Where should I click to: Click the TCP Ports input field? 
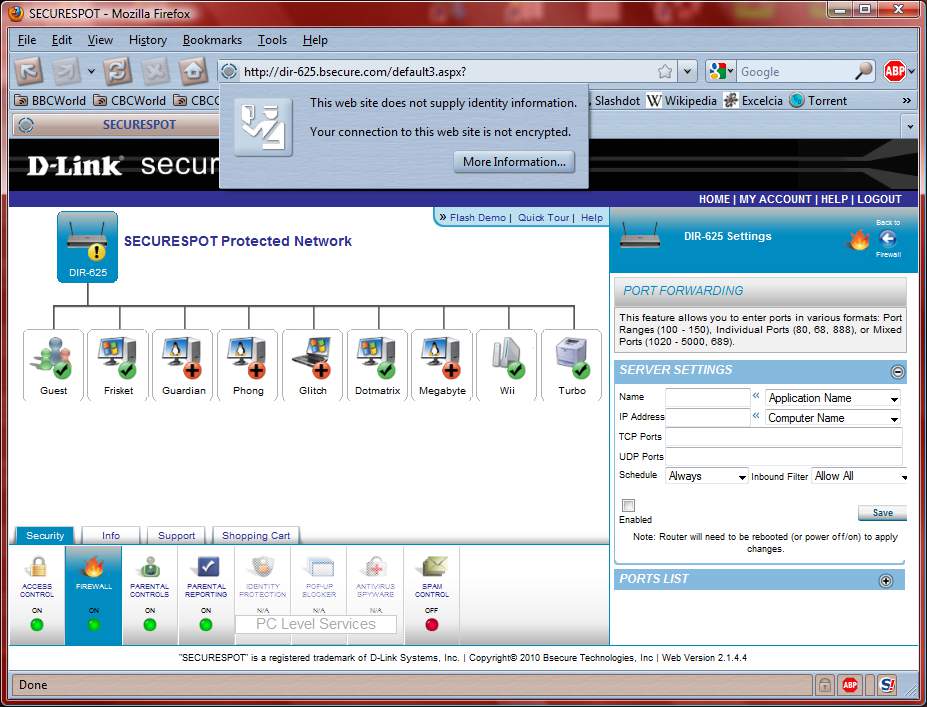[x=784, y=437]
